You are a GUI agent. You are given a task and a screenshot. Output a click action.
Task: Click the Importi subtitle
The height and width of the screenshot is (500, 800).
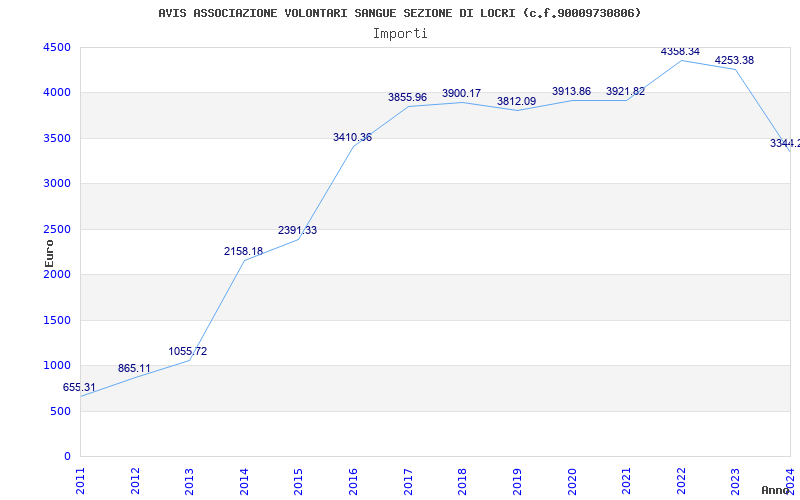click(400, 34)
